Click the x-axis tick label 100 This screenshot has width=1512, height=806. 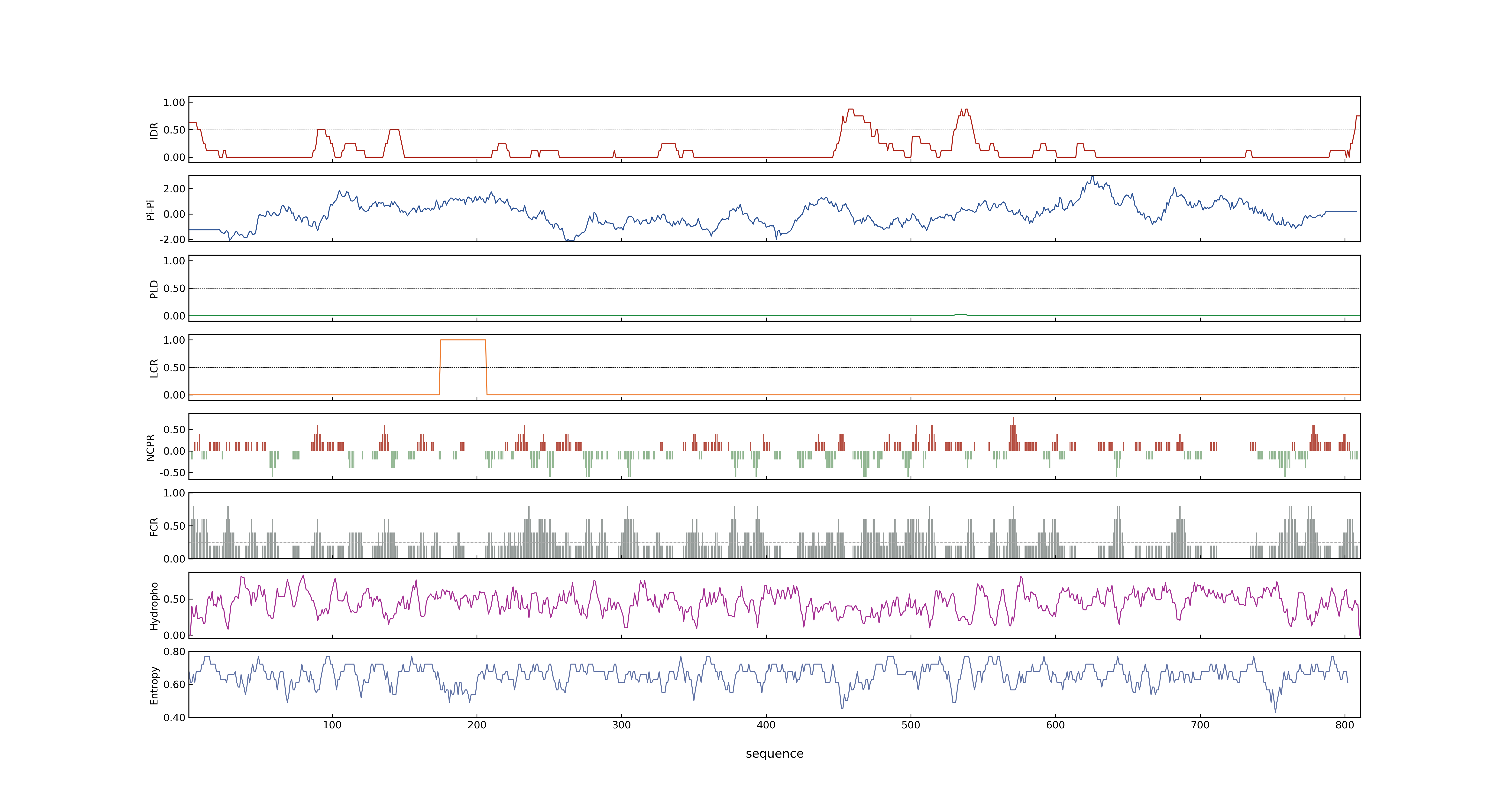332,725
